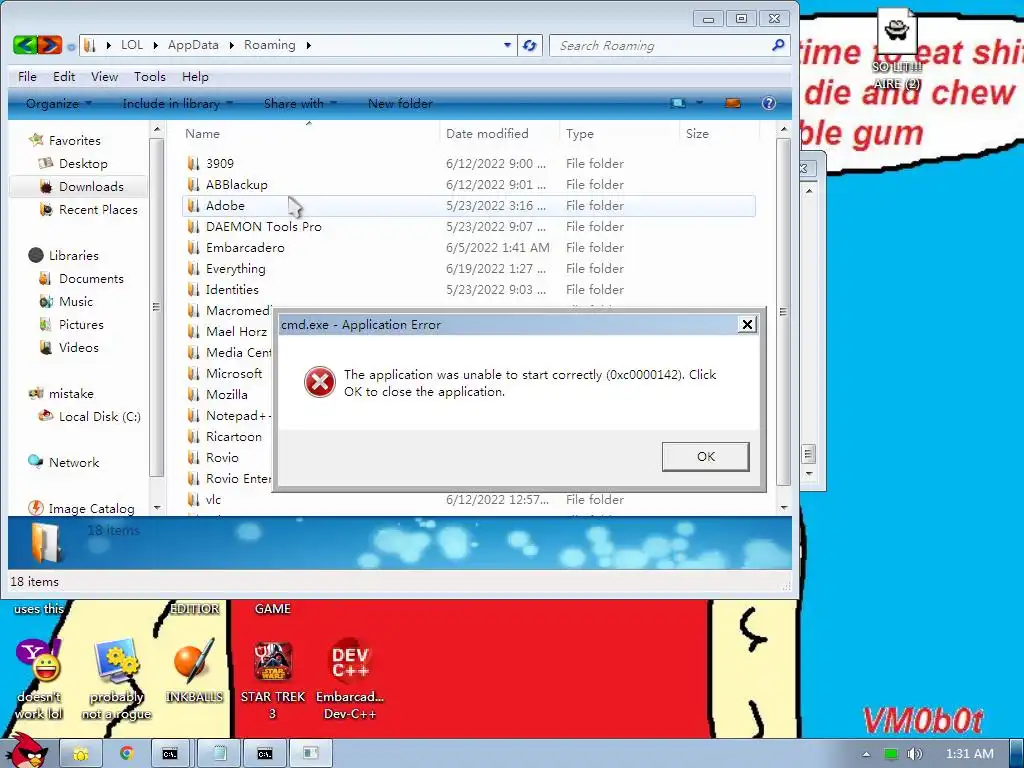Click the volume icon in system tray
This screenshot has height=768, width=1024.
(914, 754)
